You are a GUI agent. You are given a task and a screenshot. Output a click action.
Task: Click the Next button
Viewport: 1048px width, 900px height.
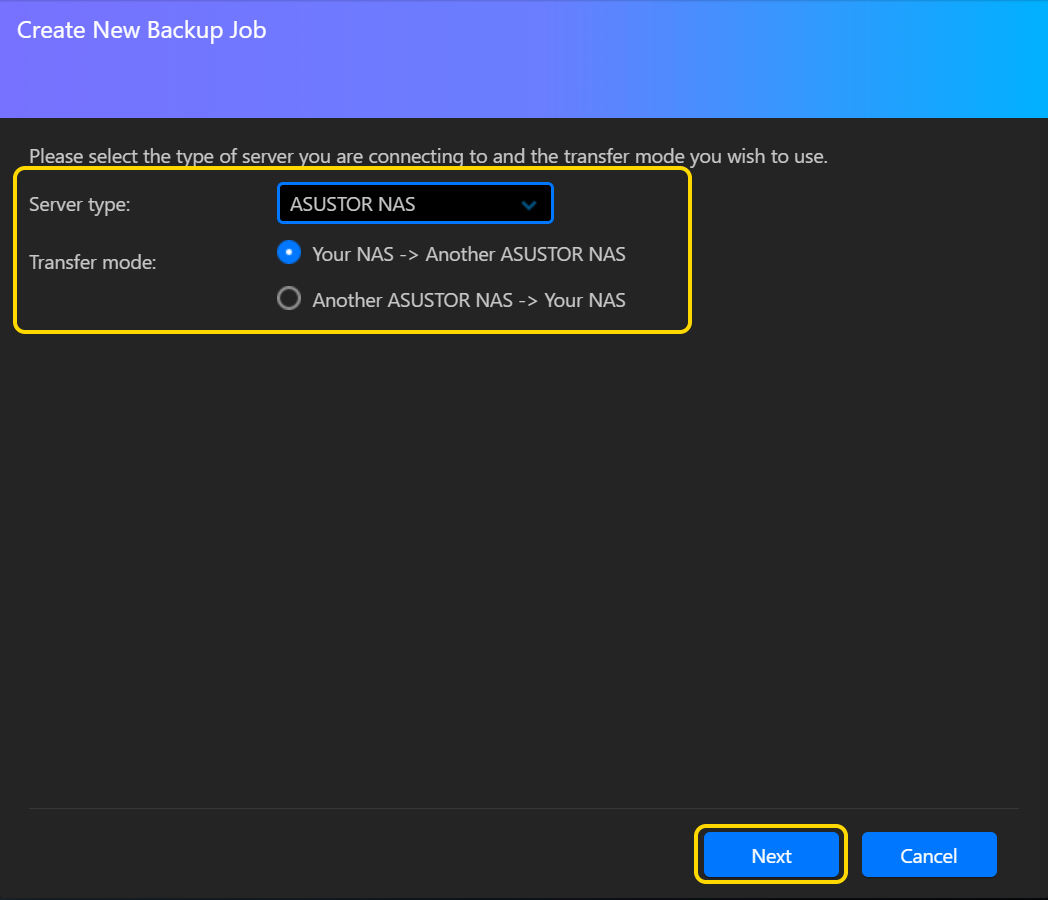[771, 855]
